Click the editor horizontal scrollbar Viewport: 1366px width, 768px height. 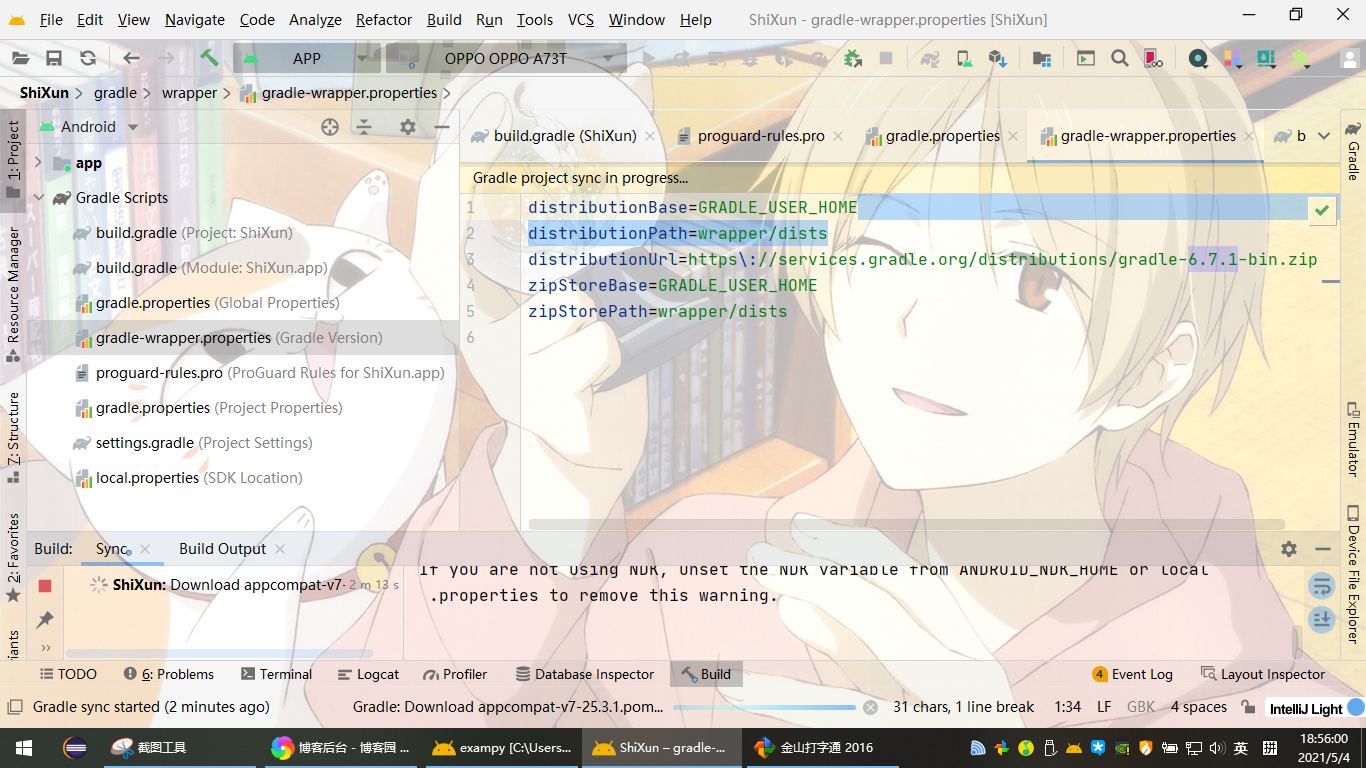[906, 524]
